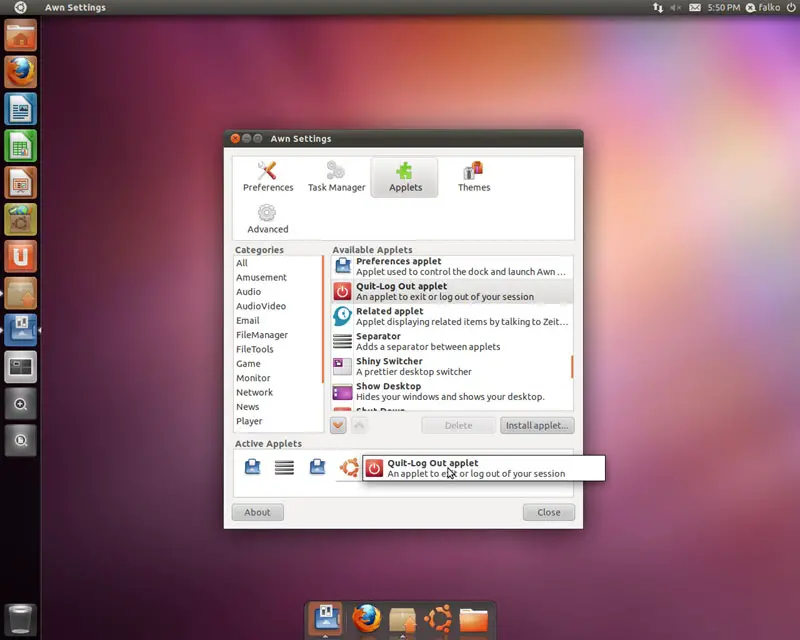Click the Available Applets list scrollbar
The height and width of the screenshot is (640, 800).
coord(572,366)
